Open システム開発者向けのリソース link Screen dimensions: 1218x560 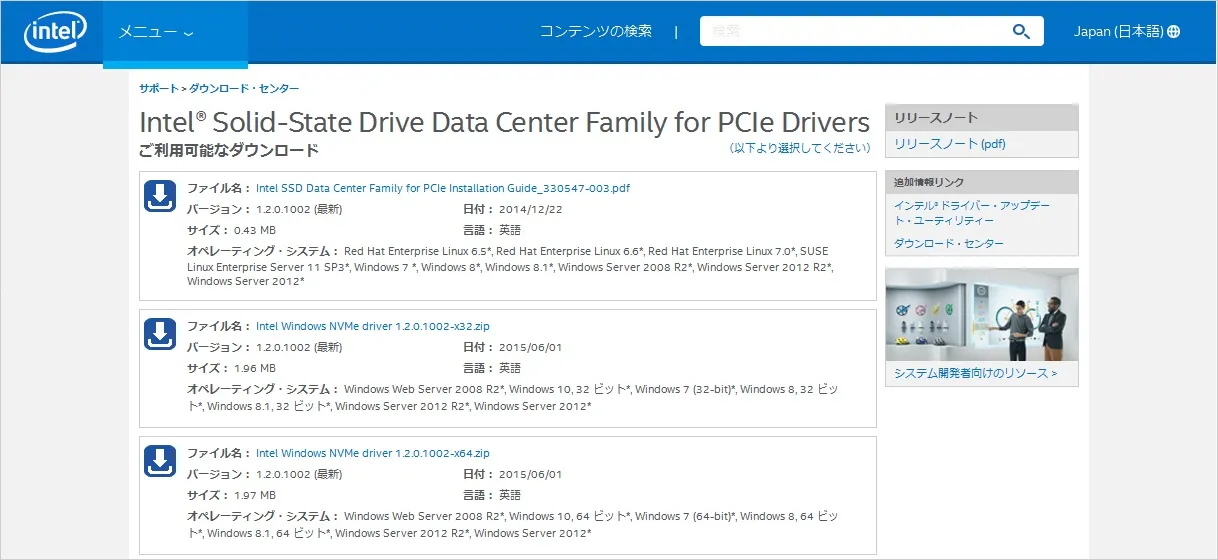975,374
